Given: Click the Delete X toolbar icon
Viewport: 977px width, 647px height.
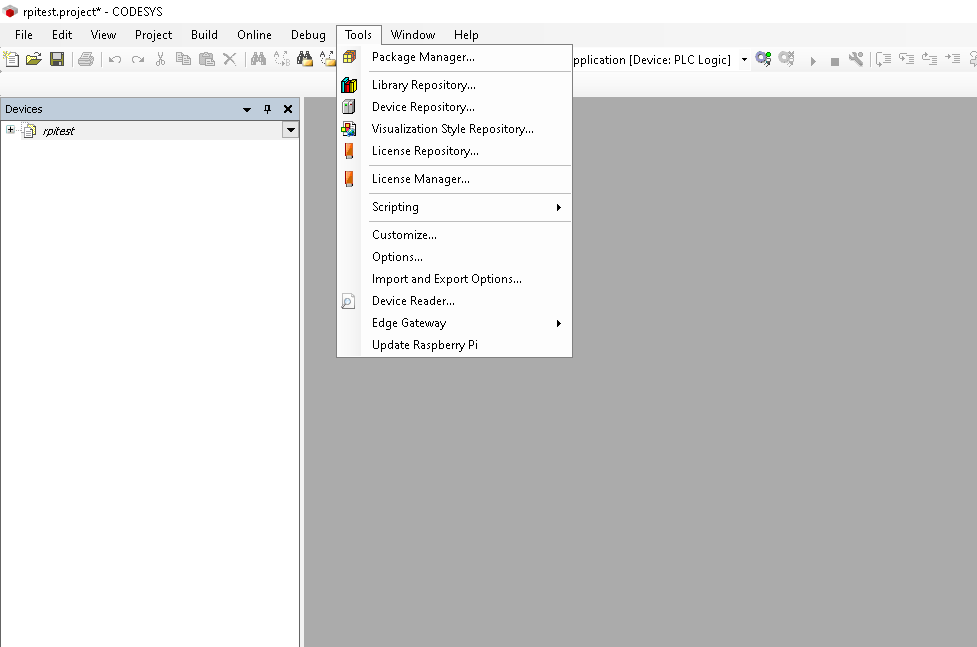Looking at the screenshot, I should [x=229, y=59].
